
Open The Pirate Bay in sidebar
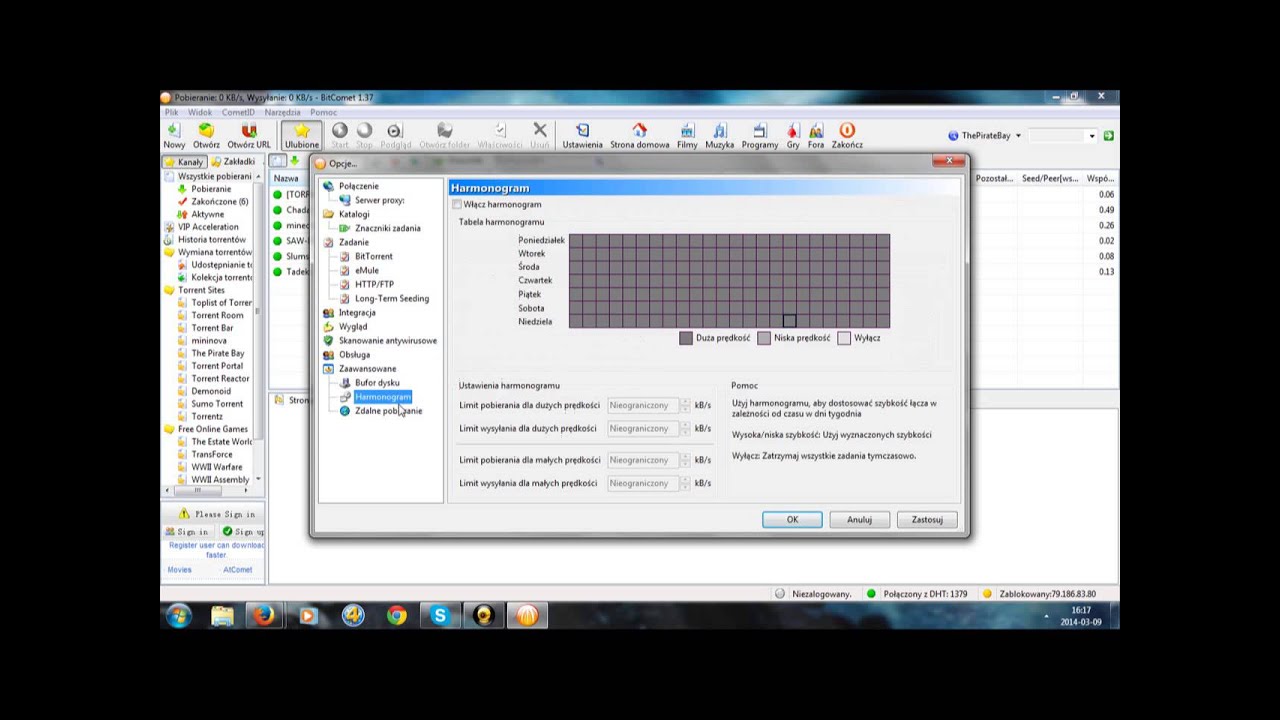point(218,353)
